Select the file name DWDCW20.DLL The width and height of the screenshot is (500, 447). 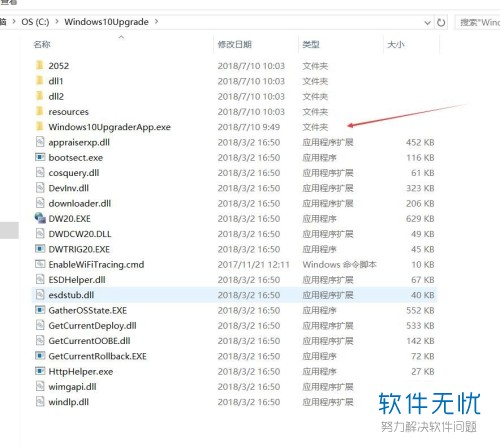80,234
